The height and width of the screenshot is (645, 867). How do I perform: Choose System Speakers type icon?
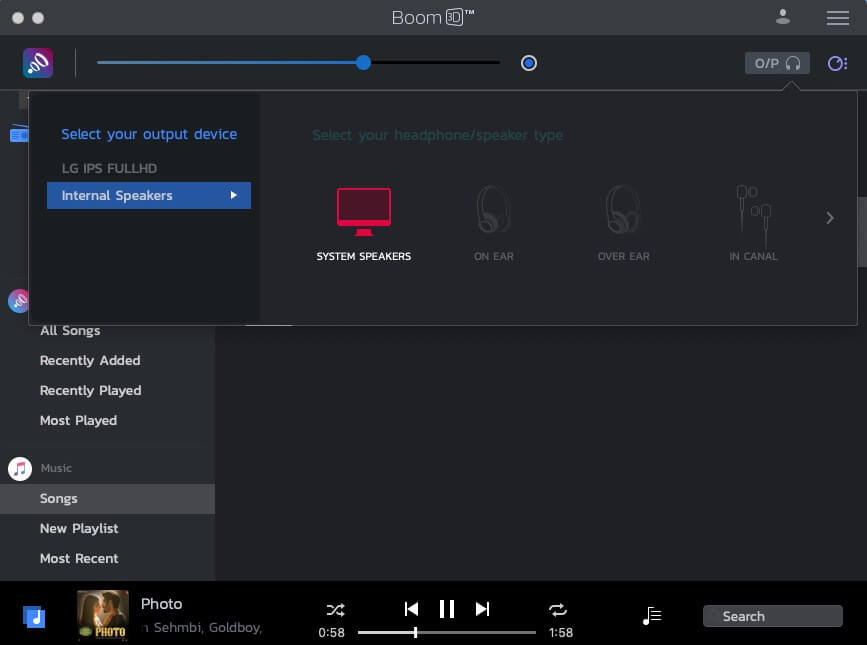tap(364, 212)
